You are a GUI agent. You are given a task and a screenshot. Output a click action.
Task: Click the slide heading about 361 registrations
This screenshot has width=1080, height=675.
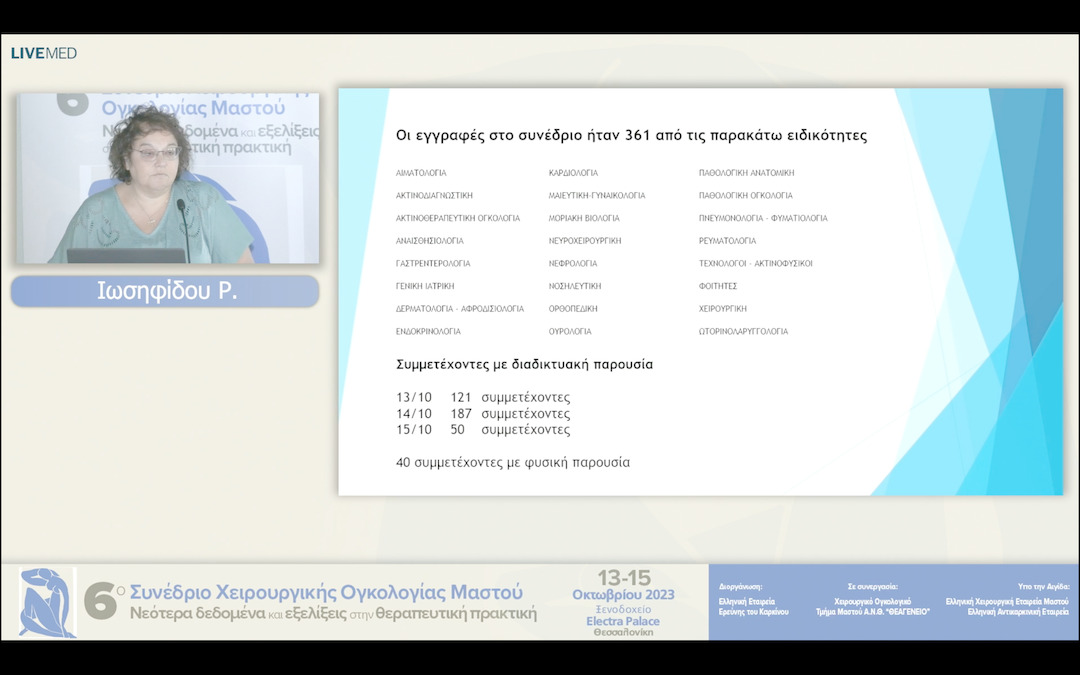[631, 136]
